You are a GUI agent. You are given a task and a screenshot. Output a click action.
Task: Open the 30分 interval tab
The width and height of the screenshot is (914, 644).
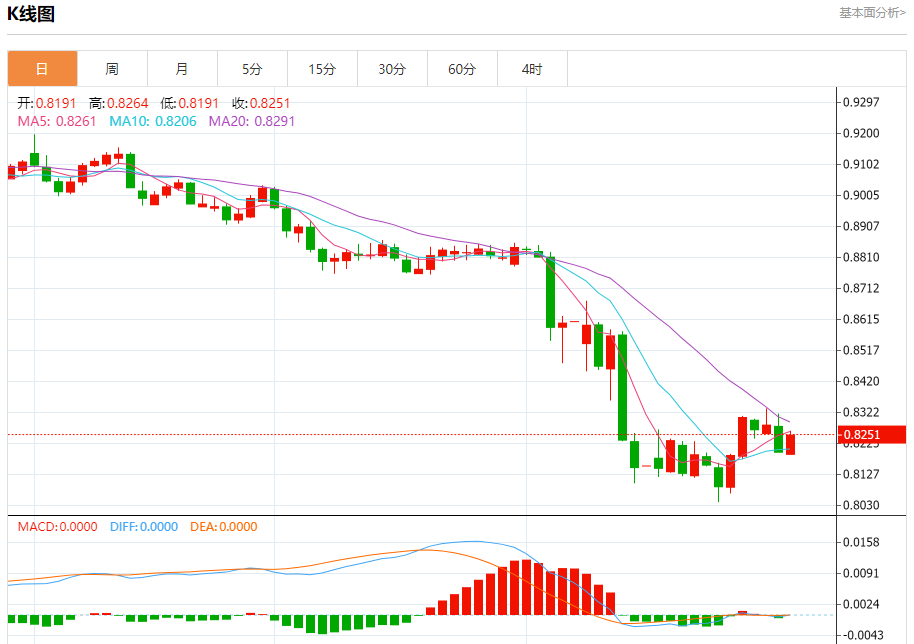pyautogui.click(x=392, y=69)
